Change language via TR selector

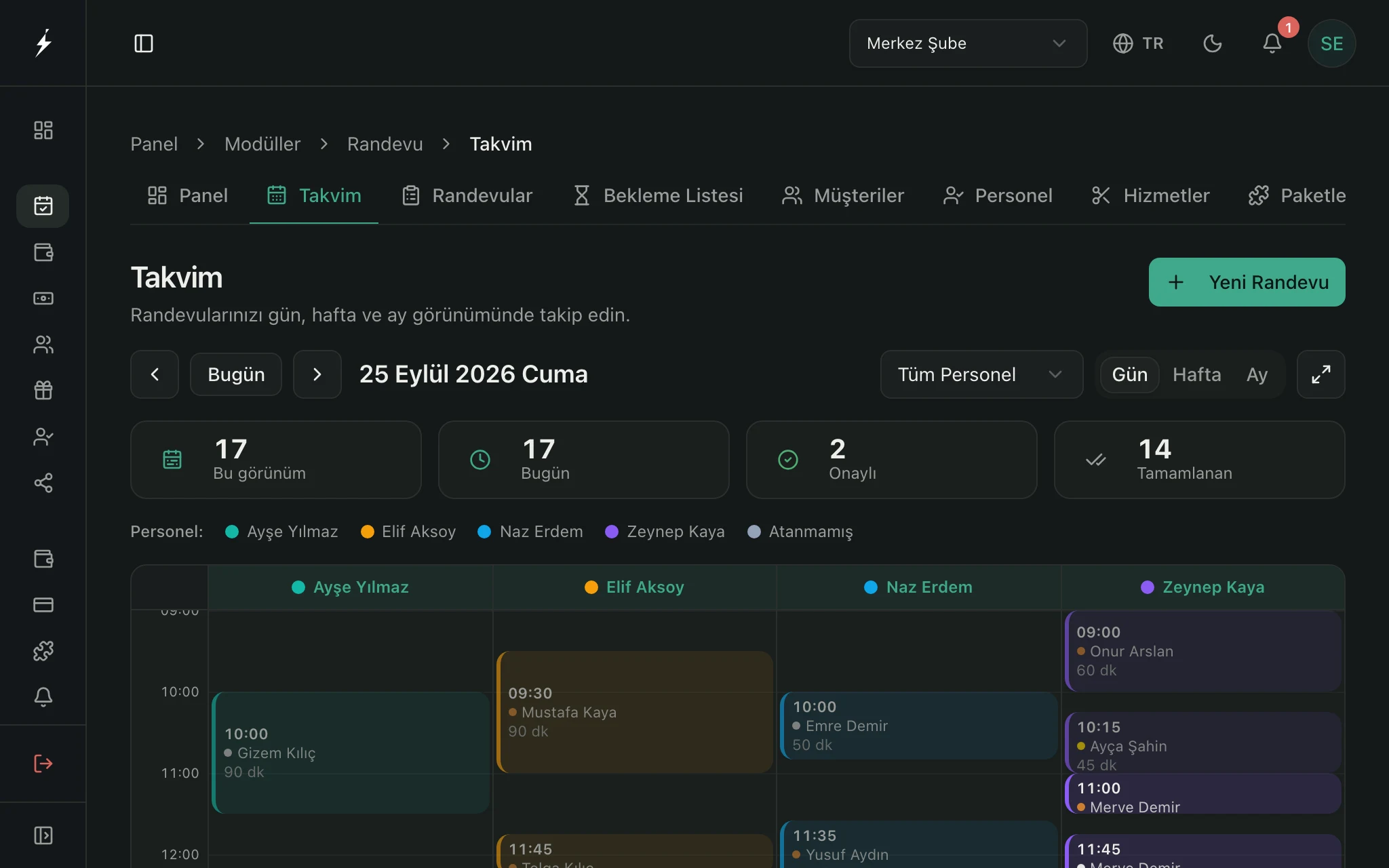(x=1138, y=43)
